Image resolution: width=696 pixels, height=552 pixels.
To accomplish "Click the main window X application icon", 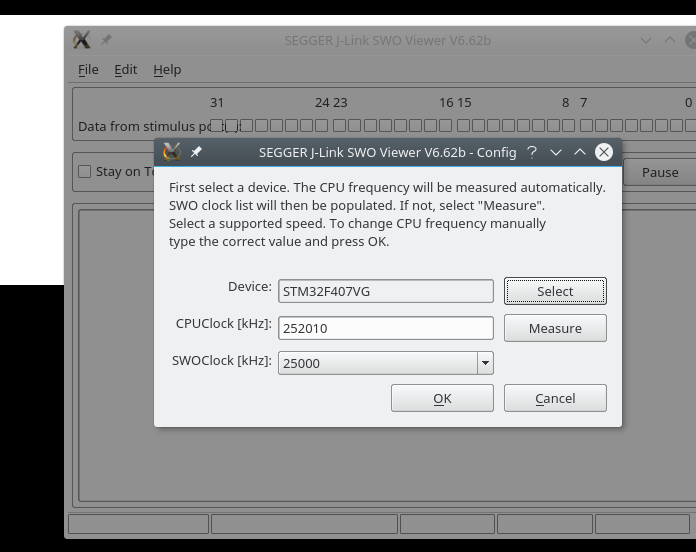I will tap(82, 40).
